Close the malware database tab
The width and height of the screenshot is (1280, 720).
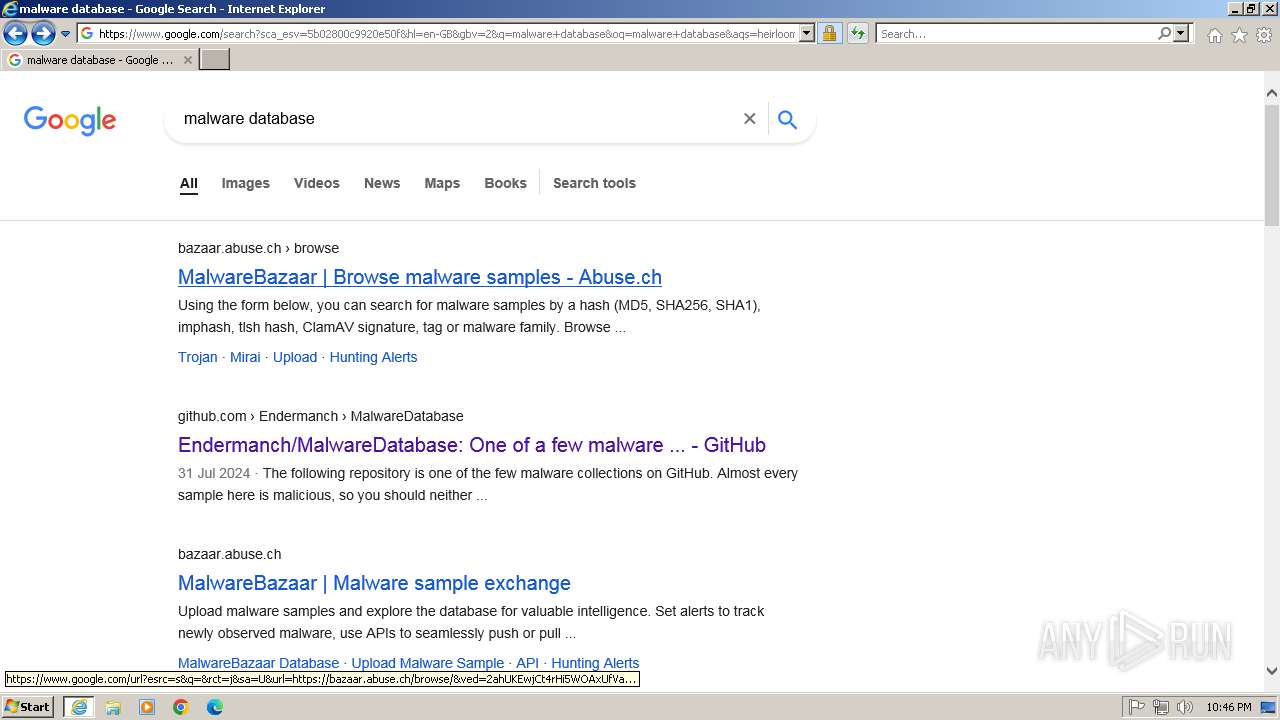point(188,60)
